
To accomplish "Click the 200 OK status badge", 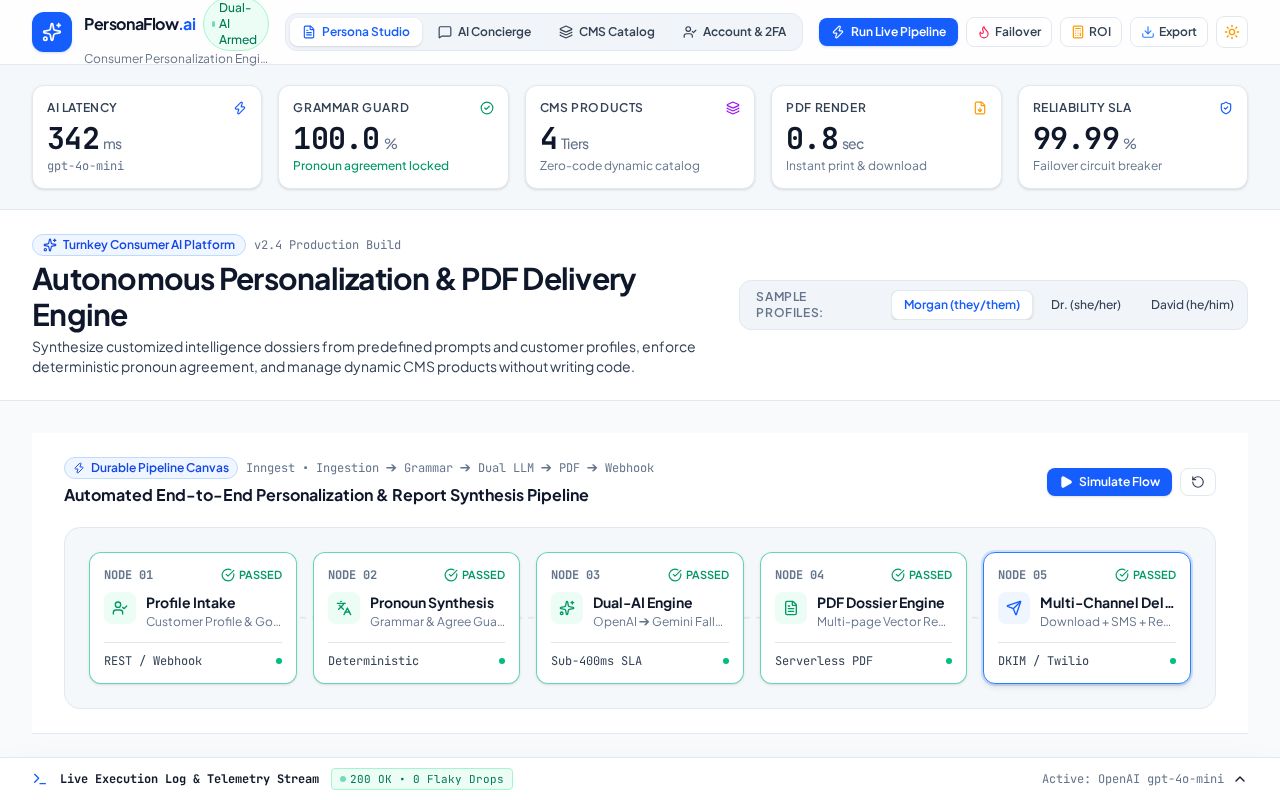I will [422, 779].
